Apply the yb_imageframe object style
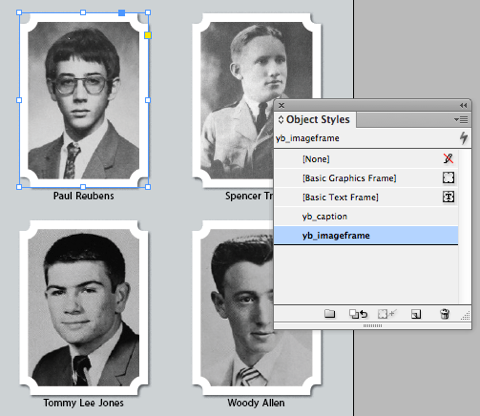Screen dimensions: 480x416 tap(366, 235)
